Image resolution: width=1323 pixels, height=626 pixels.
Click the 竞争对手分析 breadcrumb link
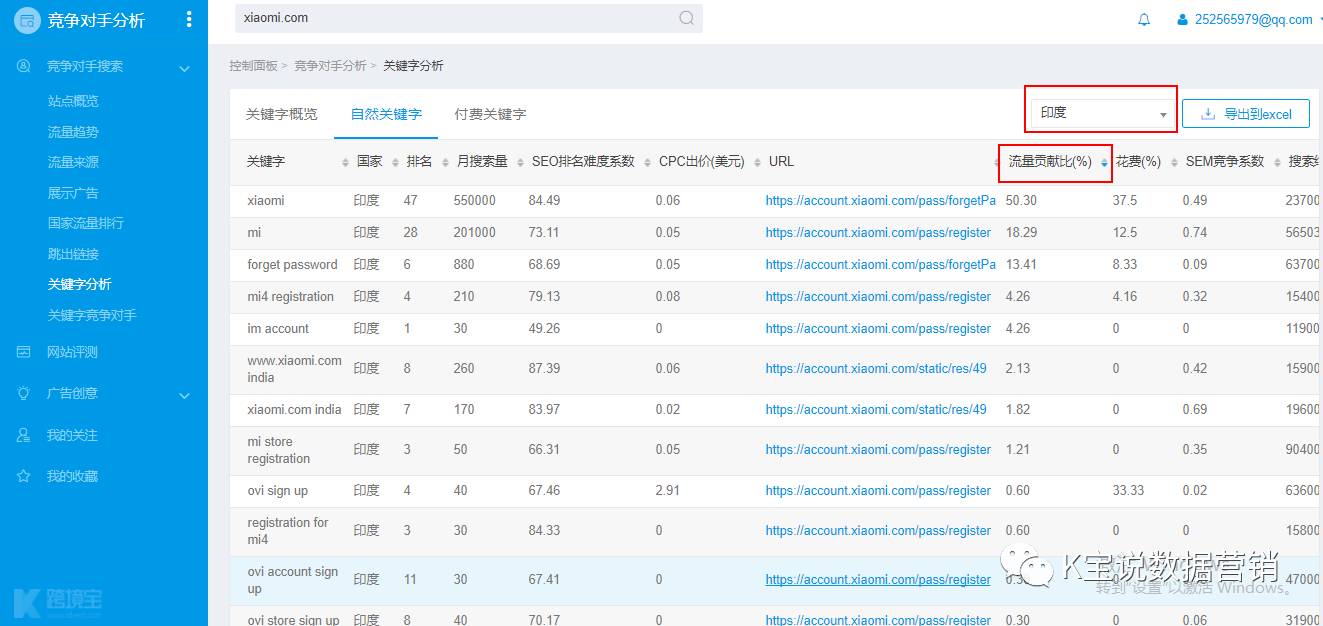coord(330,66)
